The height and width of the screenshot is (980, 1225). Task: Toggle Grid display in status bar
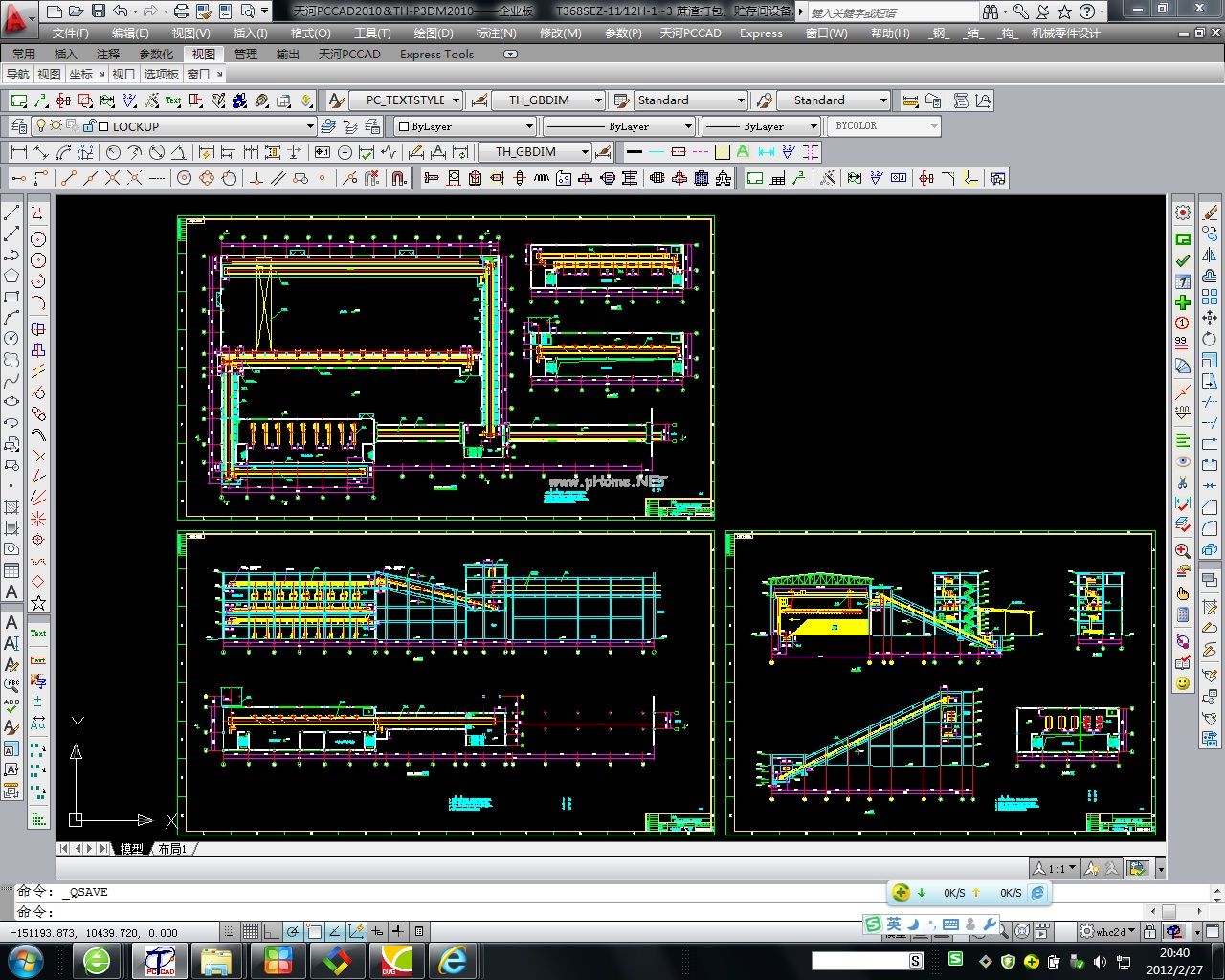[250, 931]
